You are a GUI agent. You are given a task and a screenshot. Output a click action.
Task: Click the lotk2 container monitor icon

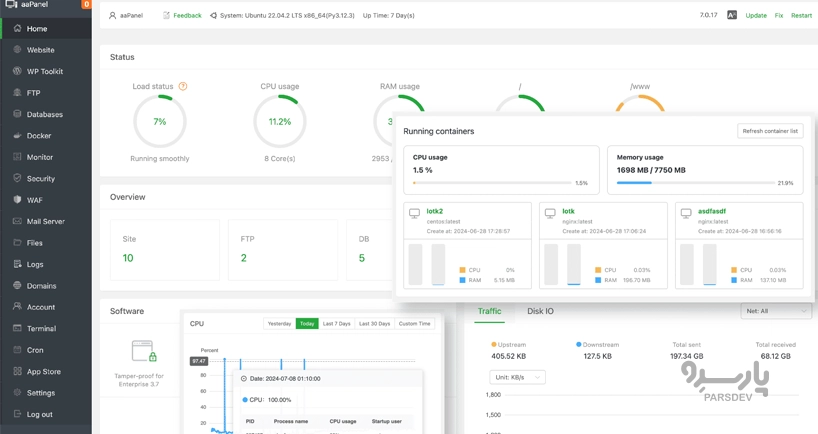coord(414,213)
